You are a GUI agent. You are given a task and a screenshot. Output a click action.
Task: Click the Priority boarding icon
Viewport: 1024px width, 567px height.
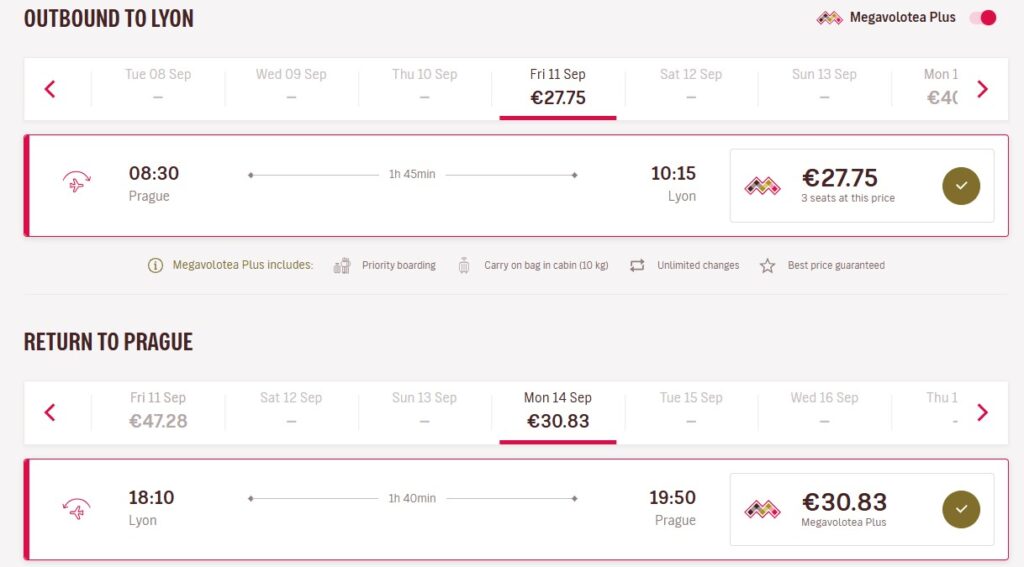(343, 266)
